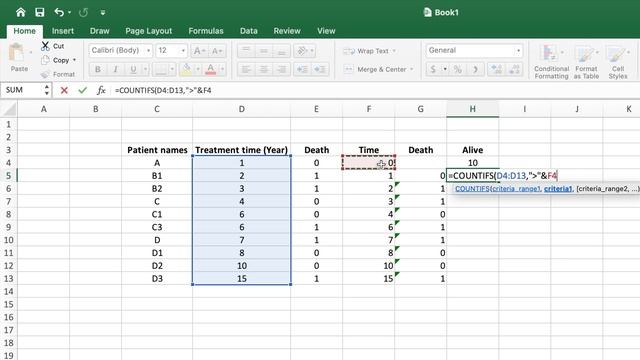Open Cell Styles gallery

[618, 61]
